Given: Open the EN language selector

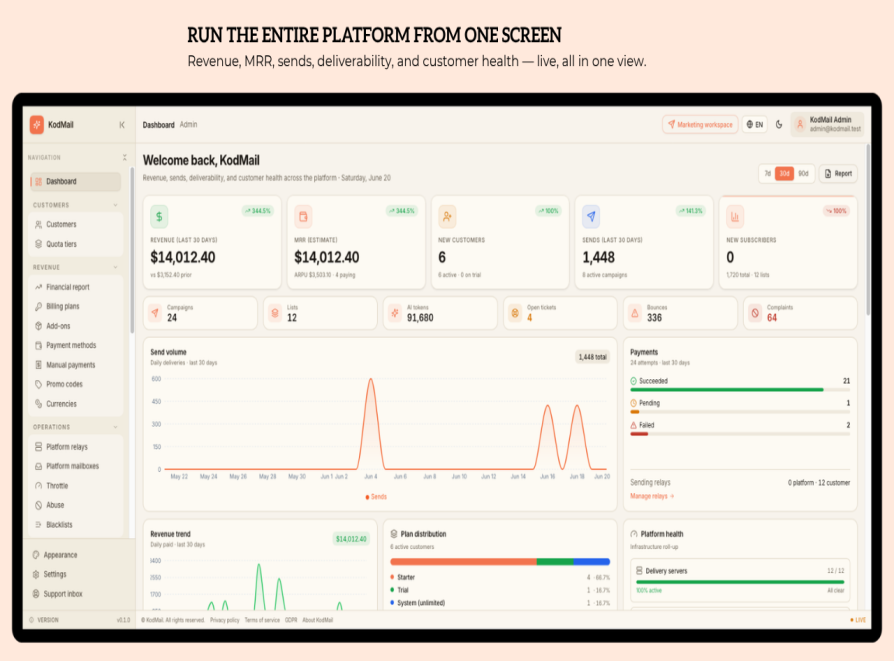Looking at the screenshot, I should tap(755, 124).
